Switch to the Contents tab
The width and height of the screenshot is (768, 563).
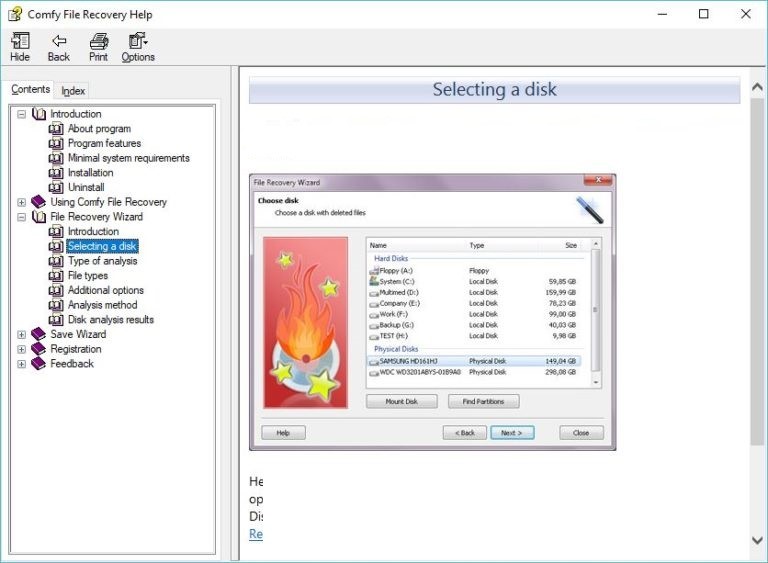click(30, 89)
